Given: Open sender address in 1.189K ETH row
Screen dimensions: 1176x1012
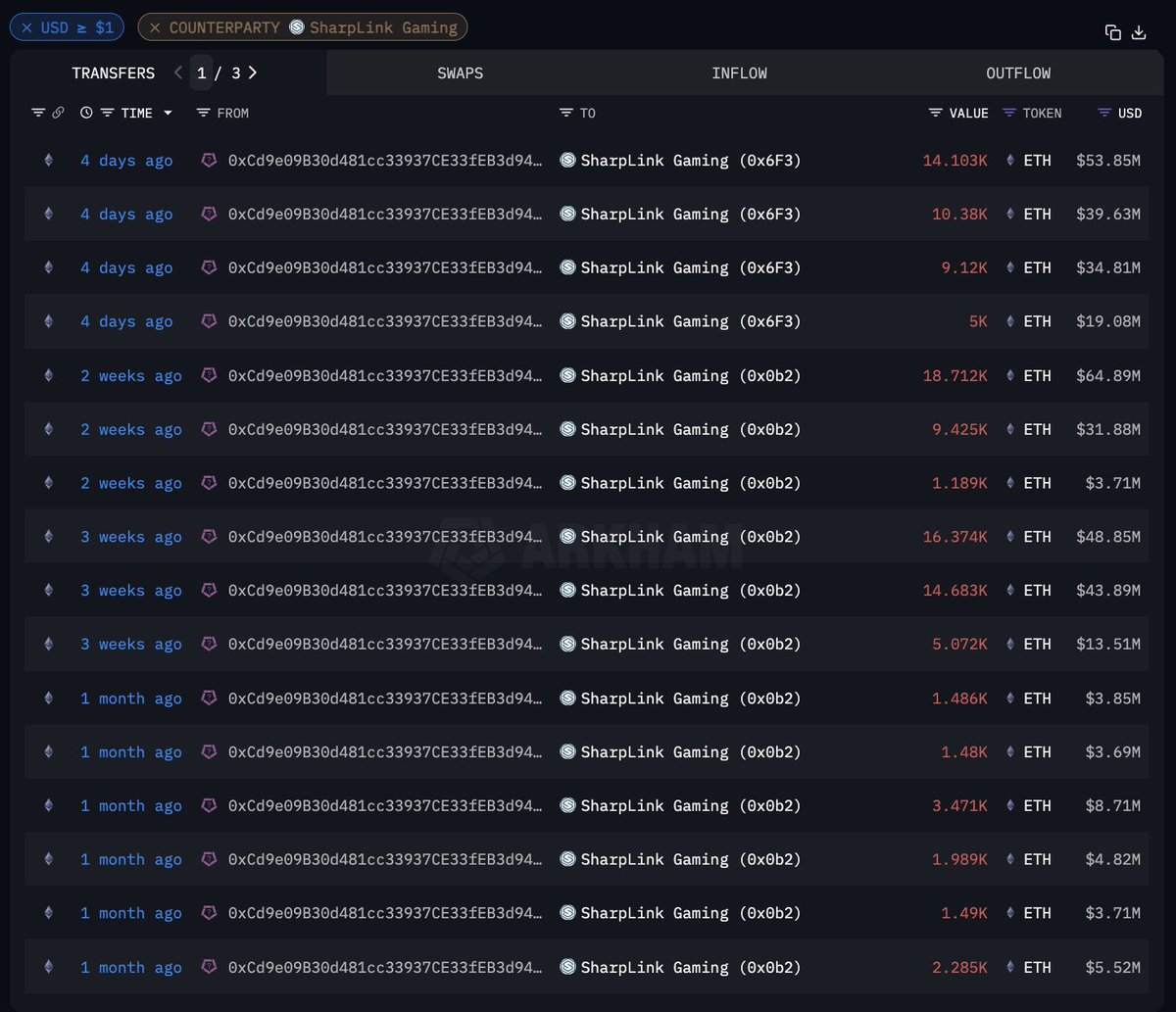Looking at the screenshot, I should tap(385, 483).
